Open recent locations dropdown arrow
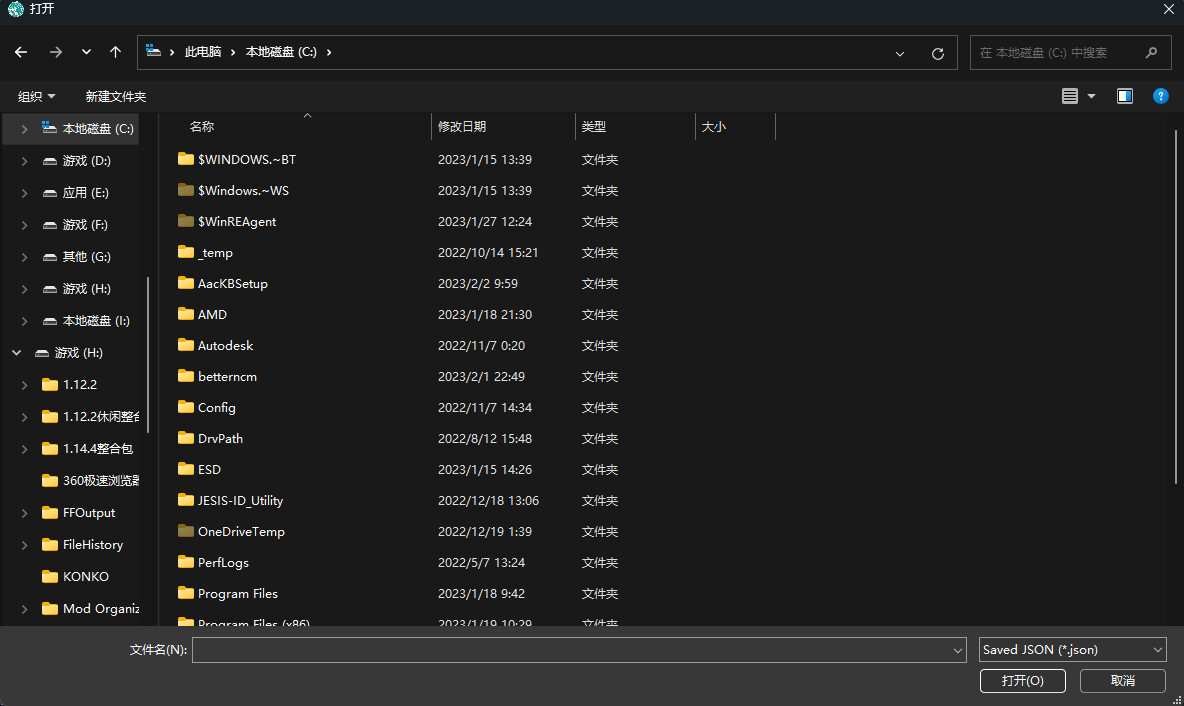This screenshot has height=706, width=1184. (x=86, y=52)
